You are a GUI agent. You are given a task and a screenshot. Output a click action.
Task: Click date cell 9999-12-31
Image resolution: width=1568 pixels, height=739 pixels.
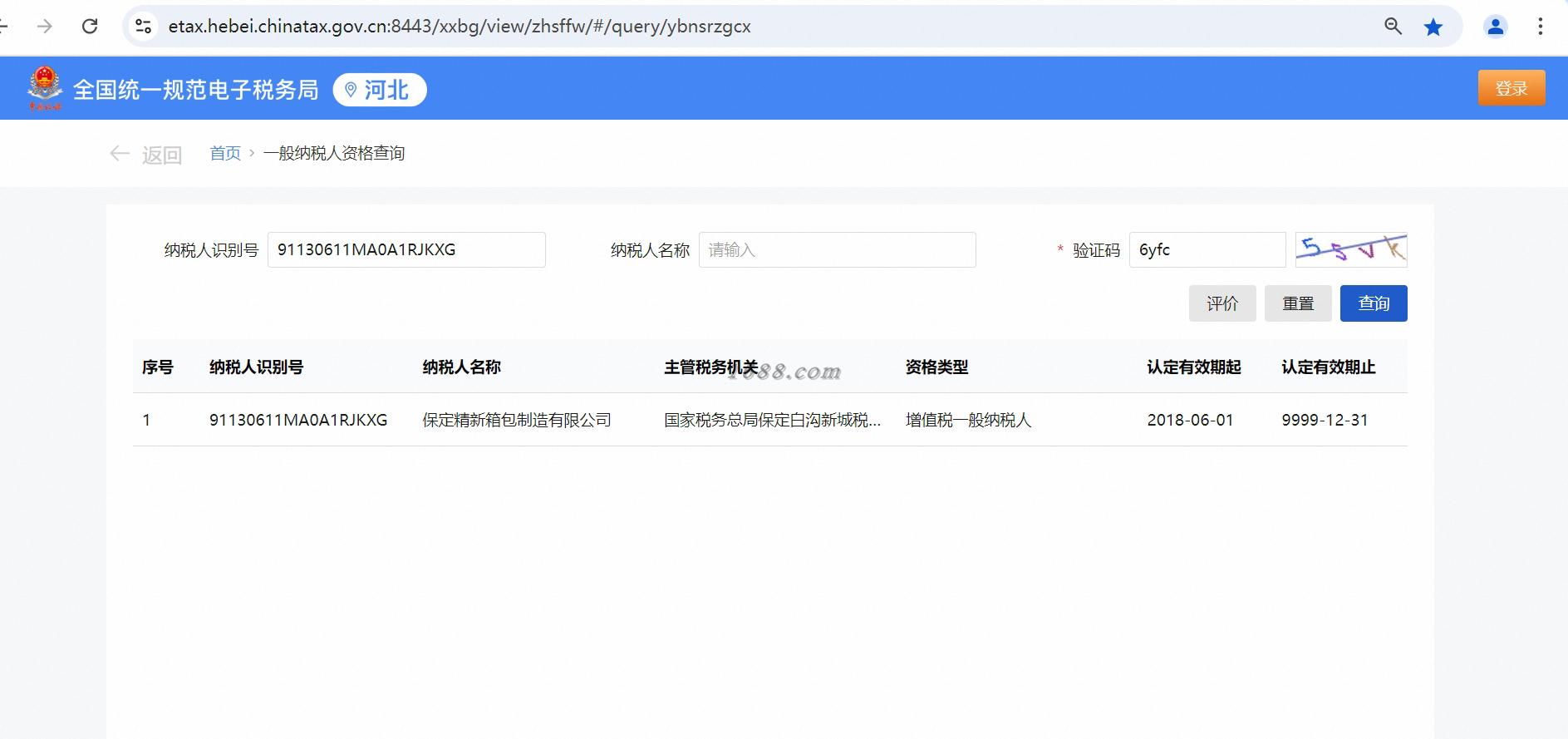point(1325,420)
